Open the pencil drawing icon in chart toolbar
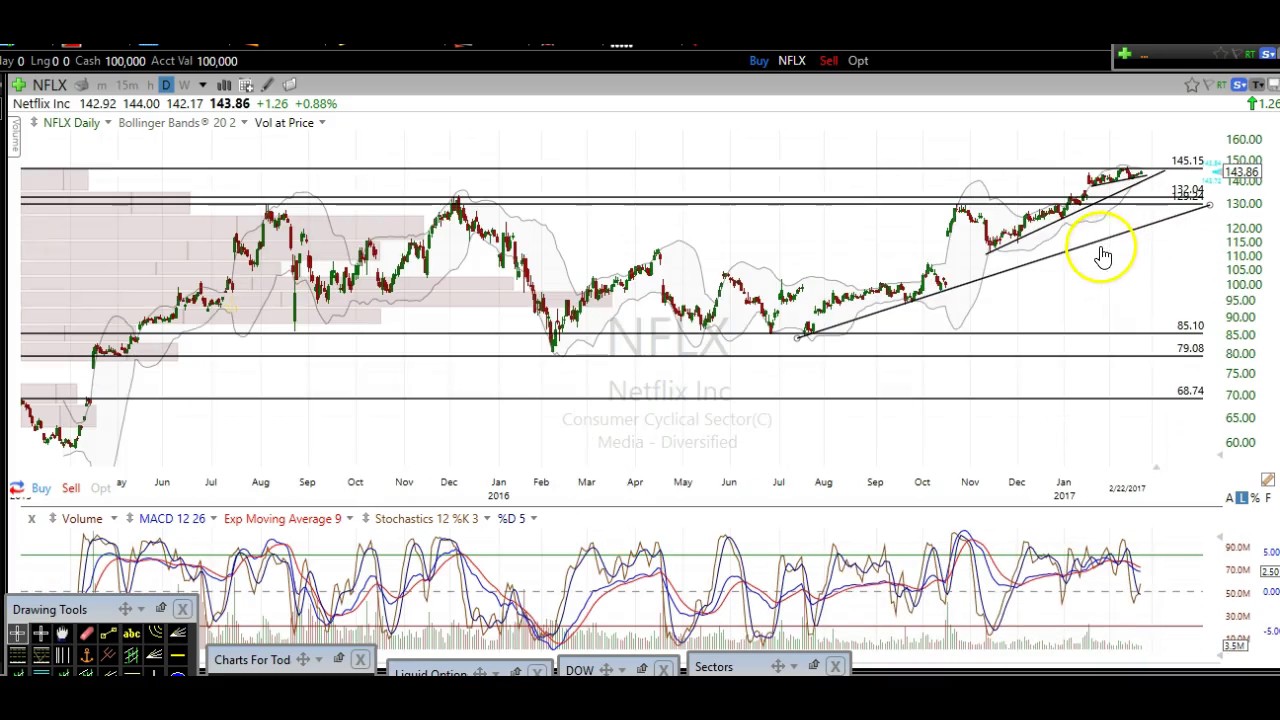The width and height of the screenshot is (1280, 720). (267, 85)
